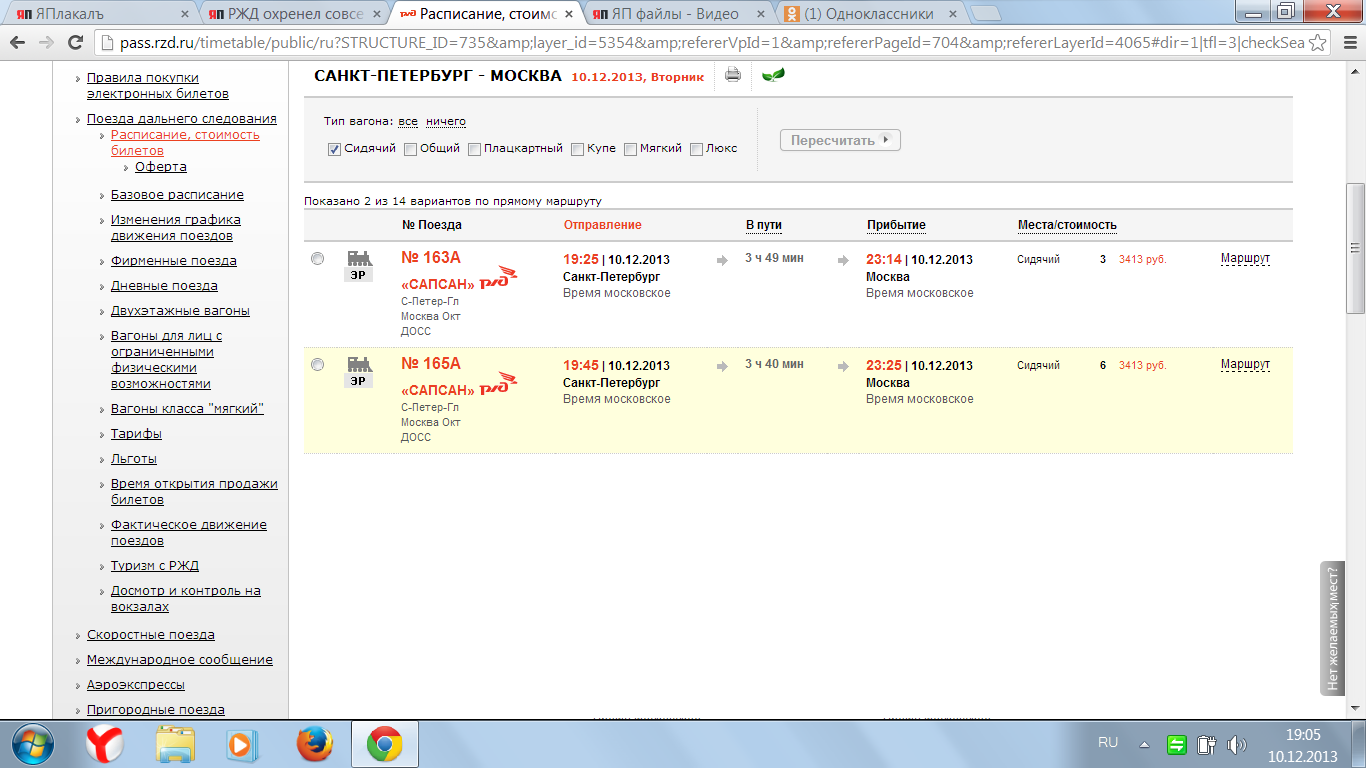Click the RZD logo in the 163A row
The image size is (1366, 768).
[499, 278]
